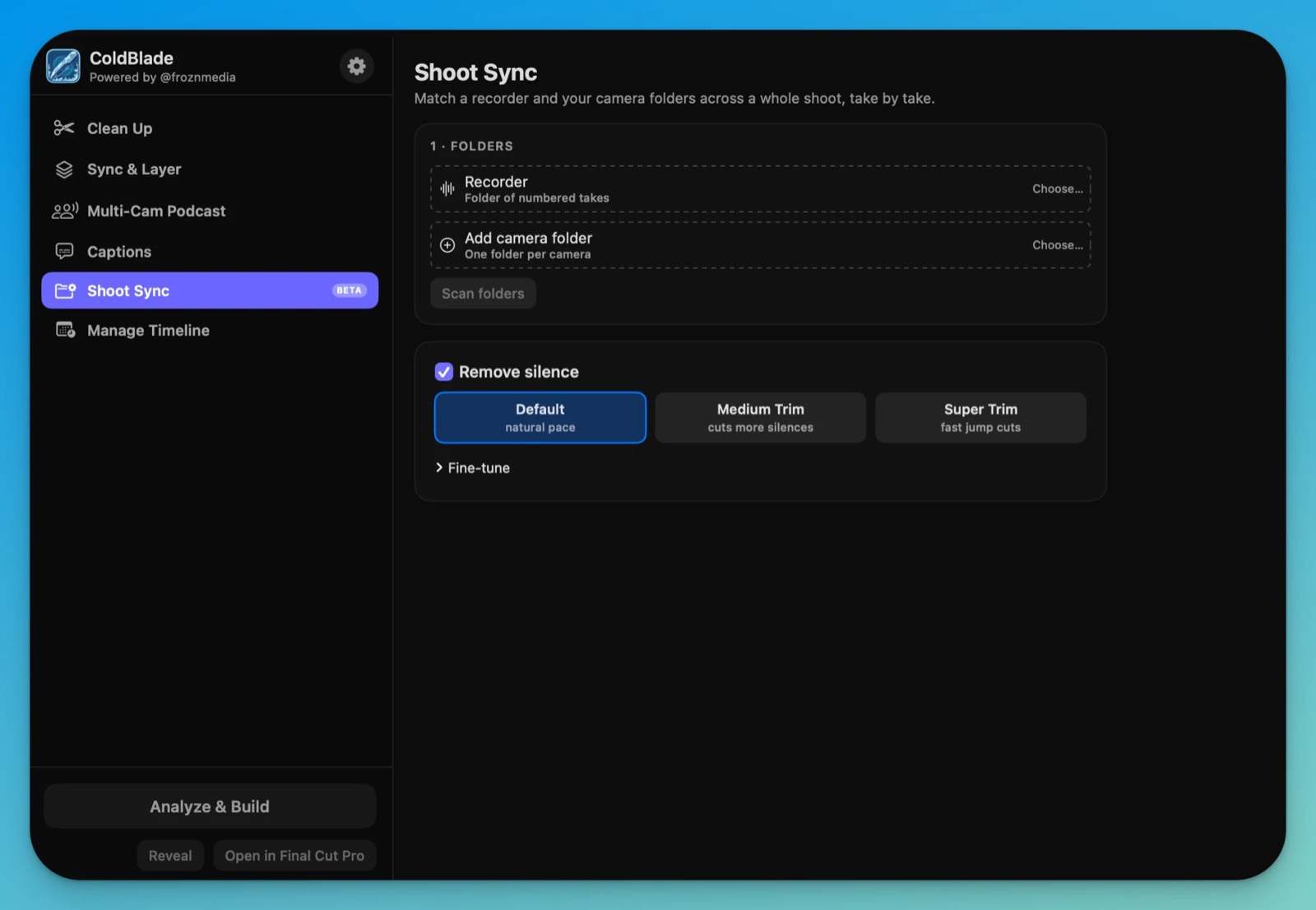
Task: Go to Multi-Cam Podcast section
Action: pyautogui.click(x=210, y=211)
